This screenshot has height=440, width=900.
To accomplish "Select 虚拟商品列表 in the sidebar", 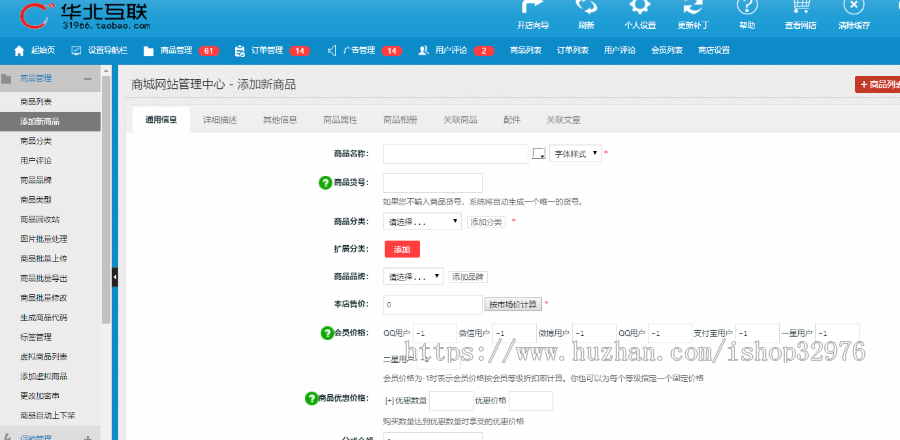I will pyautogui.click(x=44, y=357).
